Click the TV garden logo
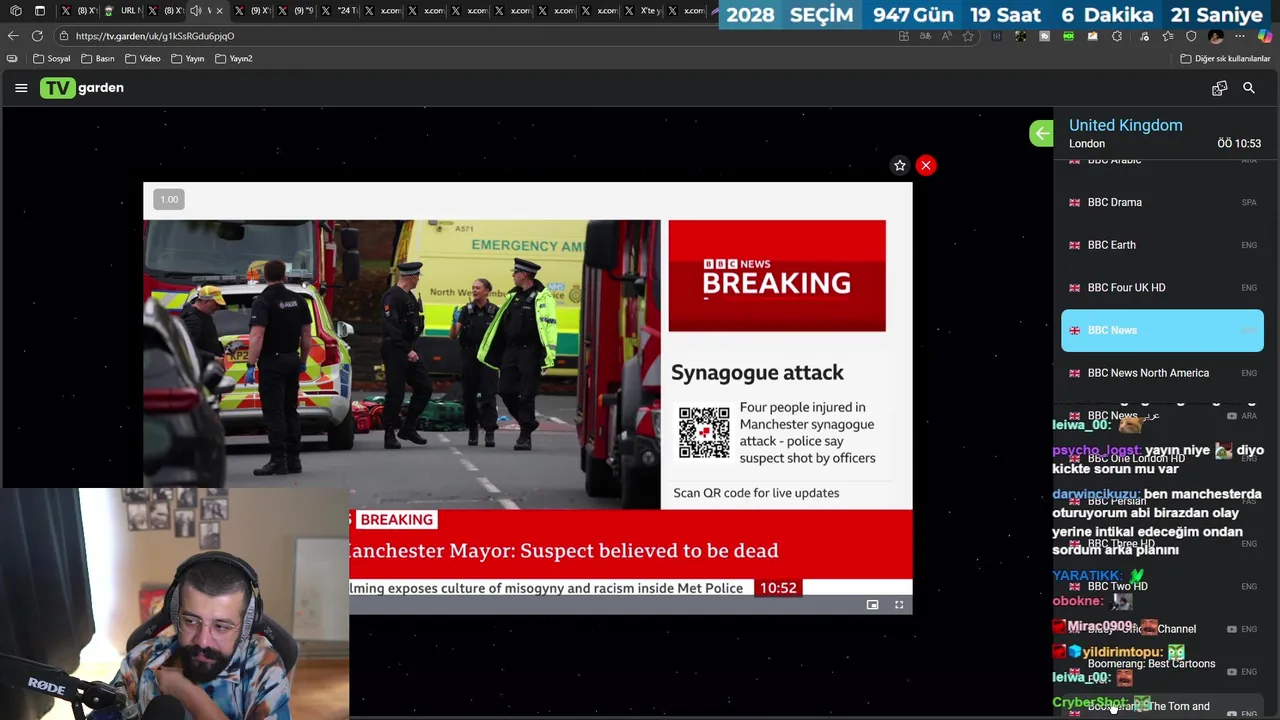The image size is (1280, 720). (x=82, y=88)
